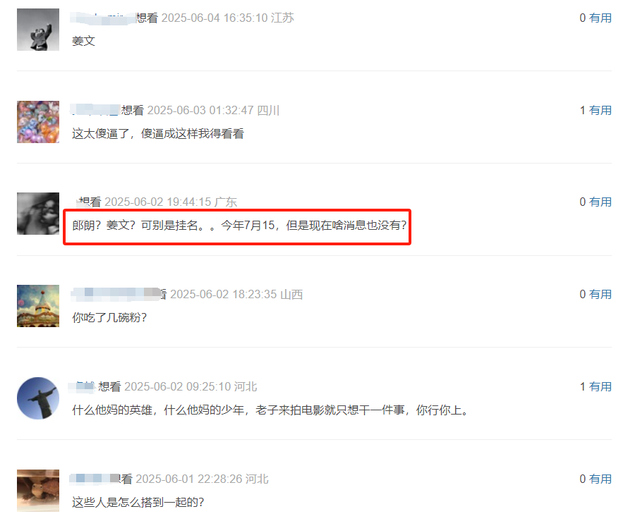Click timestamp 2025-06-04 16:35:10

(x=215, y=18)
